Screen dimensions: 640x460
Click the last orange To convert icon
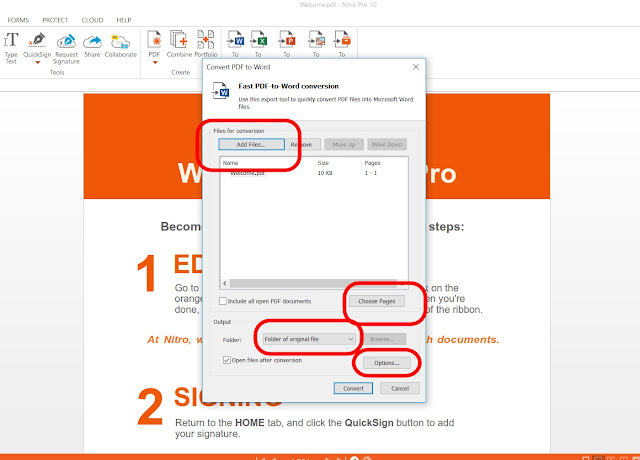coord(342,40)
